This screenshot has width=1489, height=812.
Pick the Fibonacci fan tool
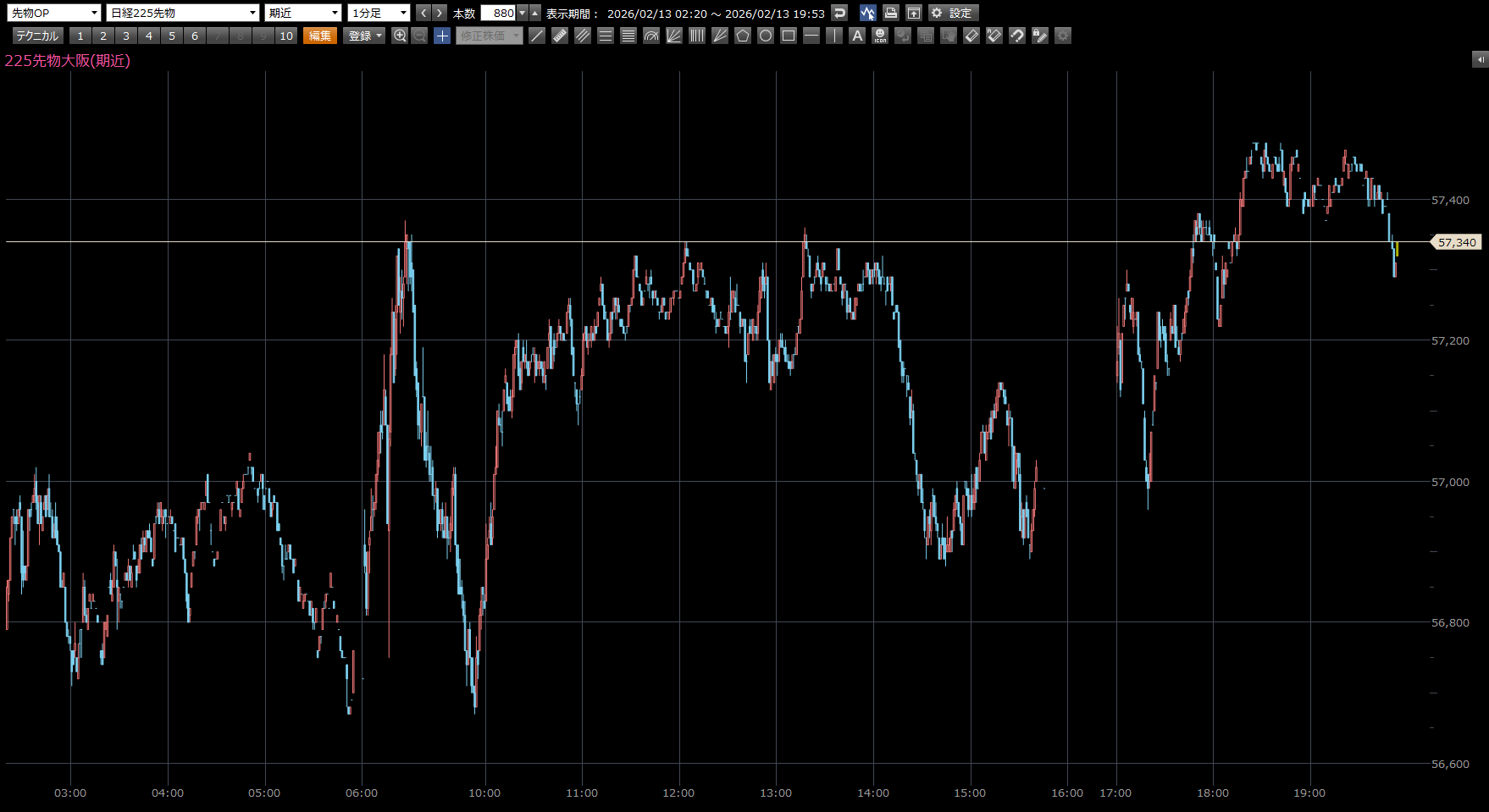click(x=674, y=36)
